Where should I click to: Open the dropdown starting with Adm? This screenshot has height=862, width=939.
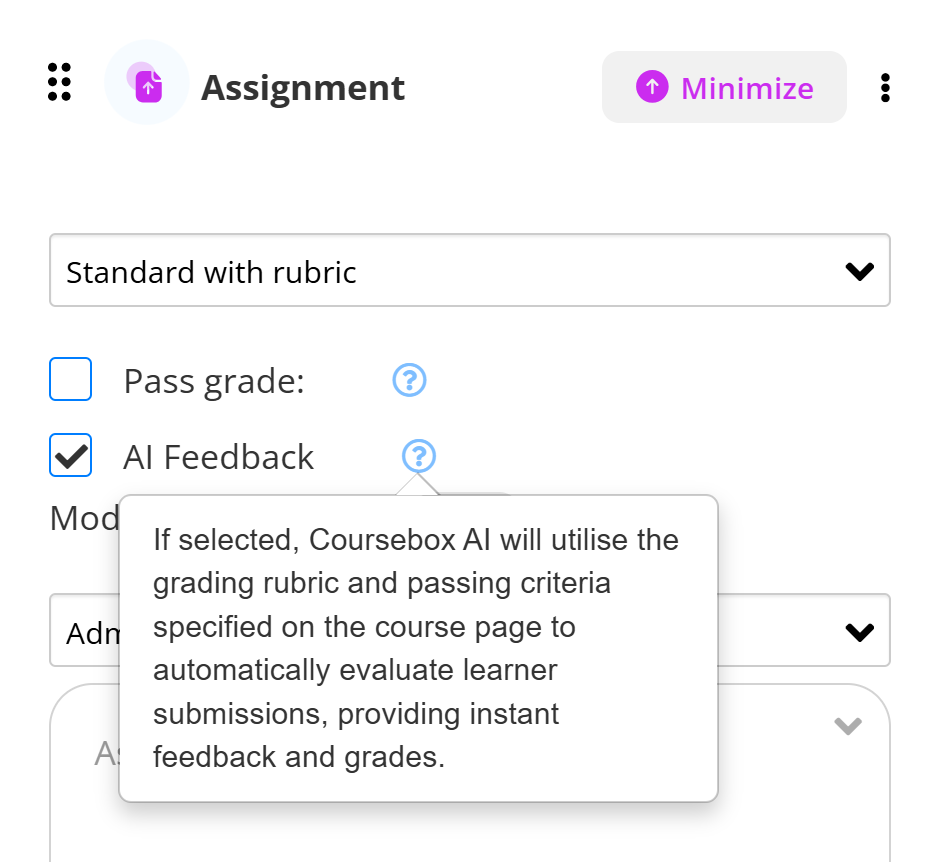click(x=85, y=632)
